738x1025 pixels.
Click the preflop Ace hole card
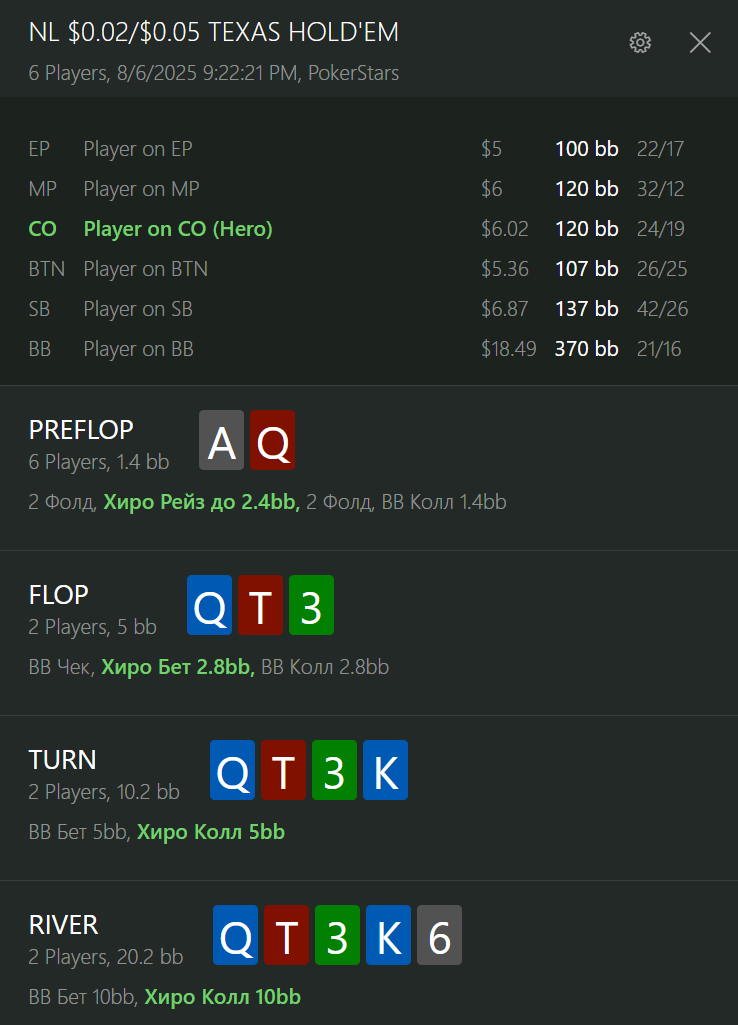tap(222, 440)
